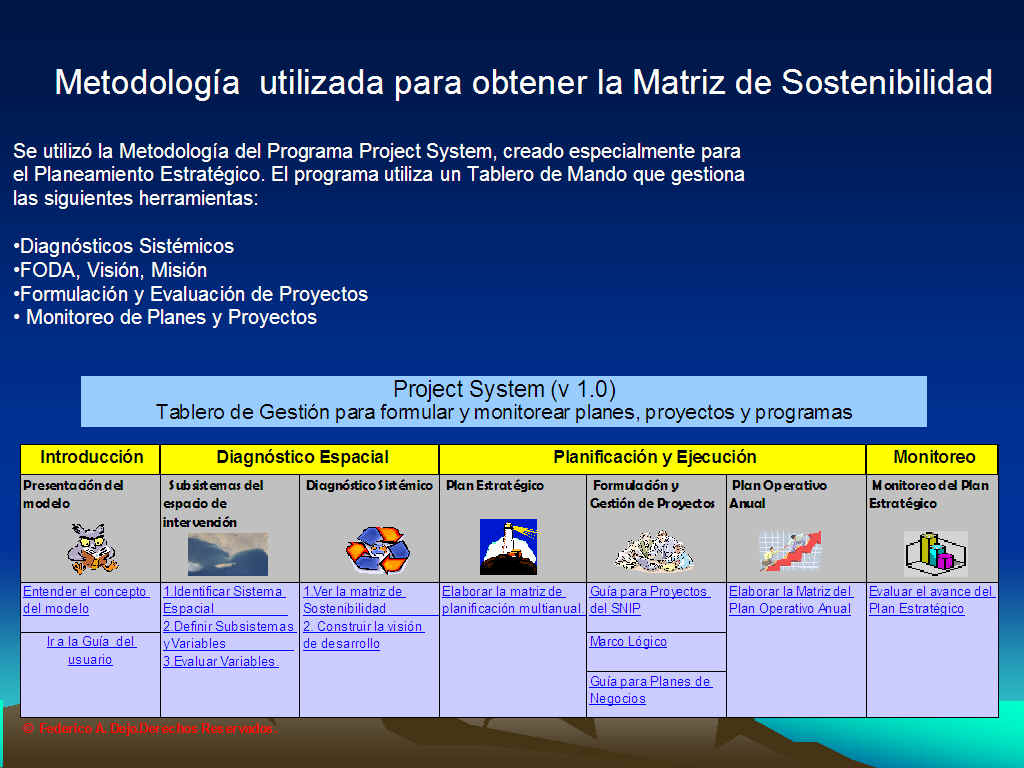Click the owl icon under Presentación del modelo

coord(92,547)
